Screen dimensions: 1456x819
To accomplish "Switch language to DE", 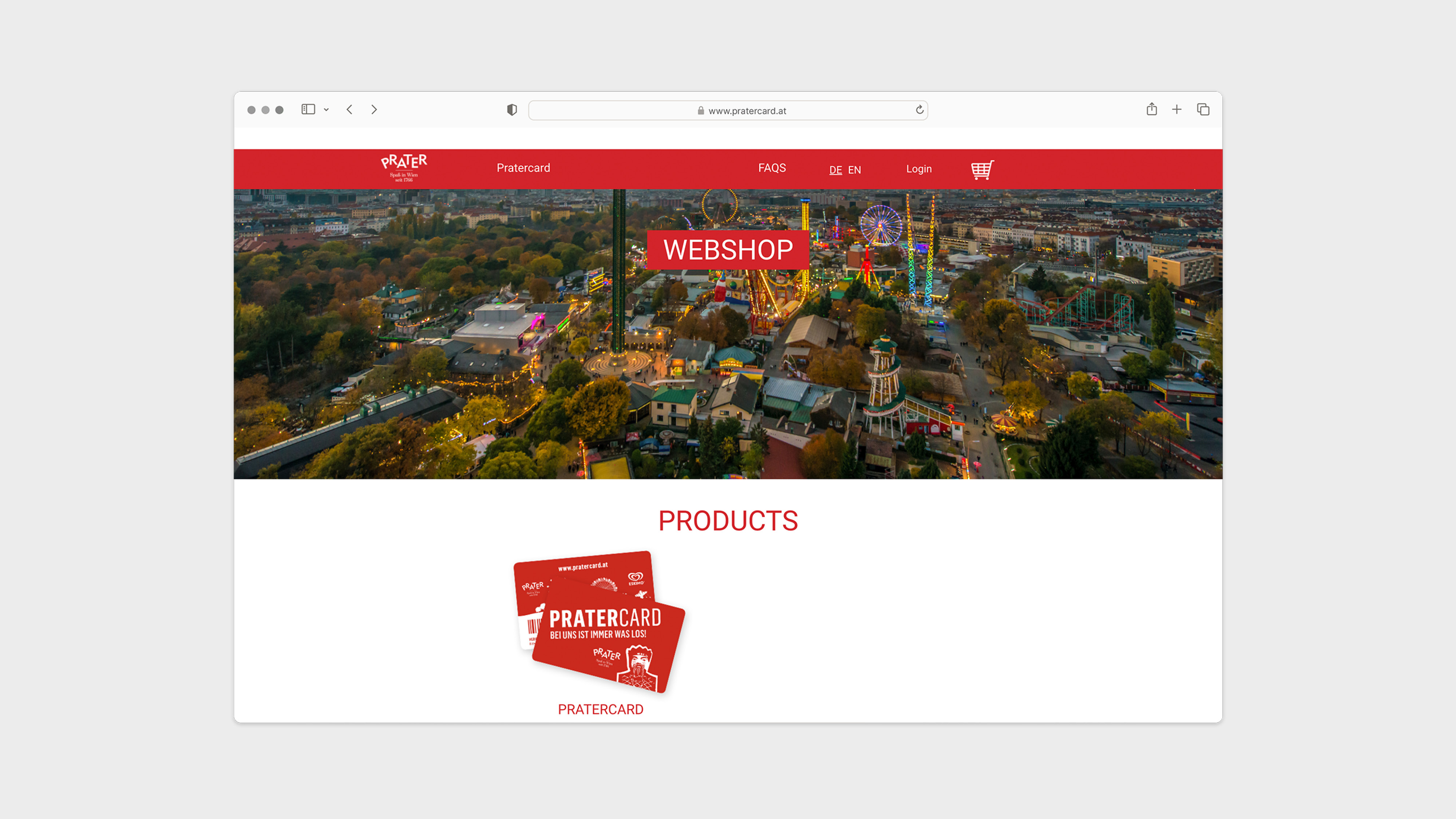I will point(836,170).
